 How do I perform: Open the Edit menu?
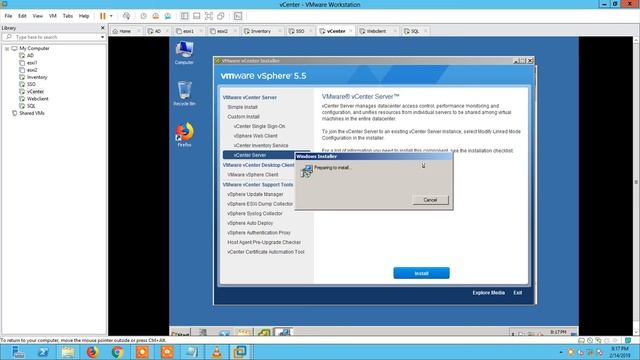(22, 16)
